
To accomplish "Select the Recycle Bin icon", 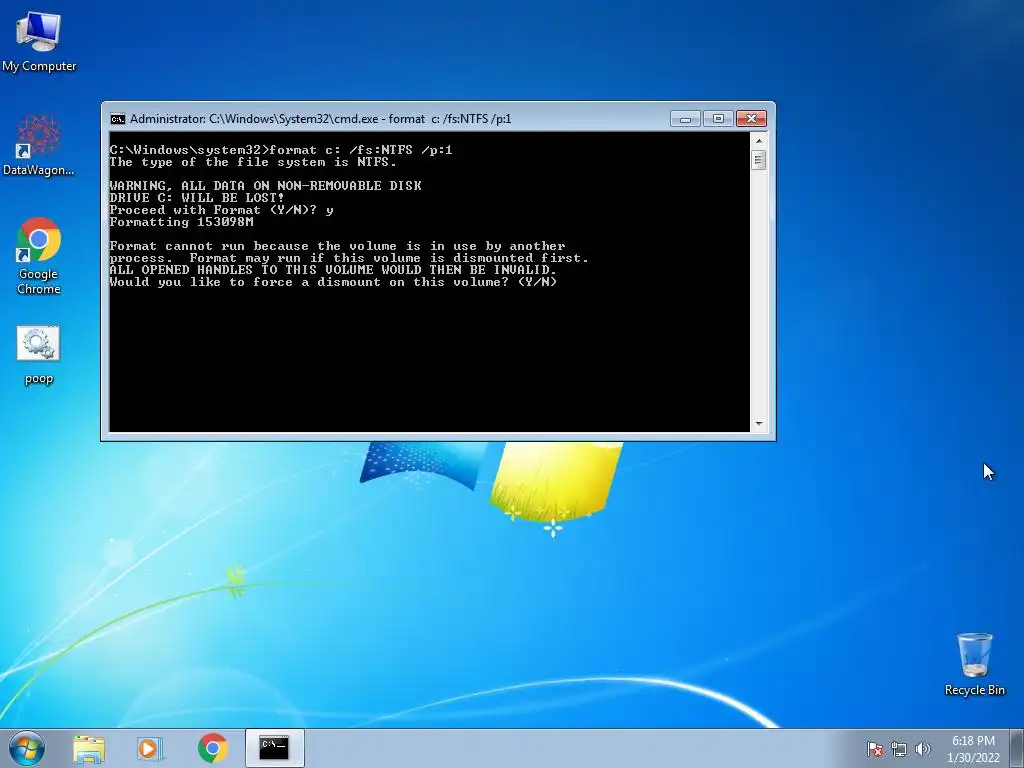I will [x=974, y=664].
